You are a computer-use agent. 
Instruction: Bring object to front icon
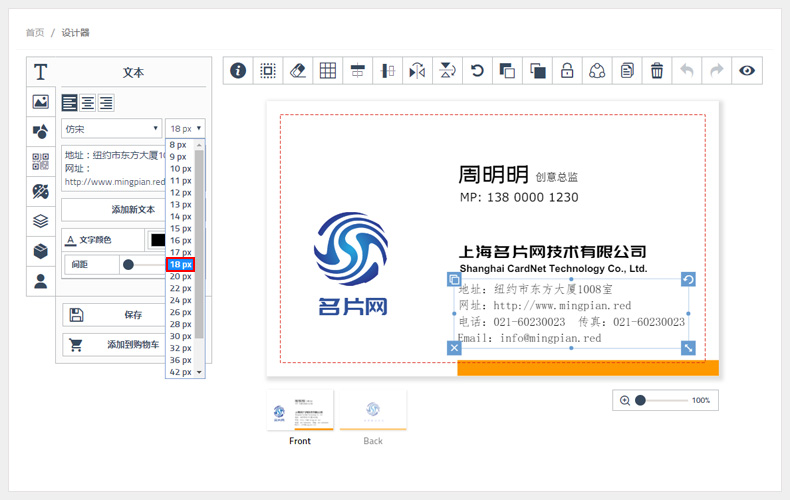tap(507, 71)
